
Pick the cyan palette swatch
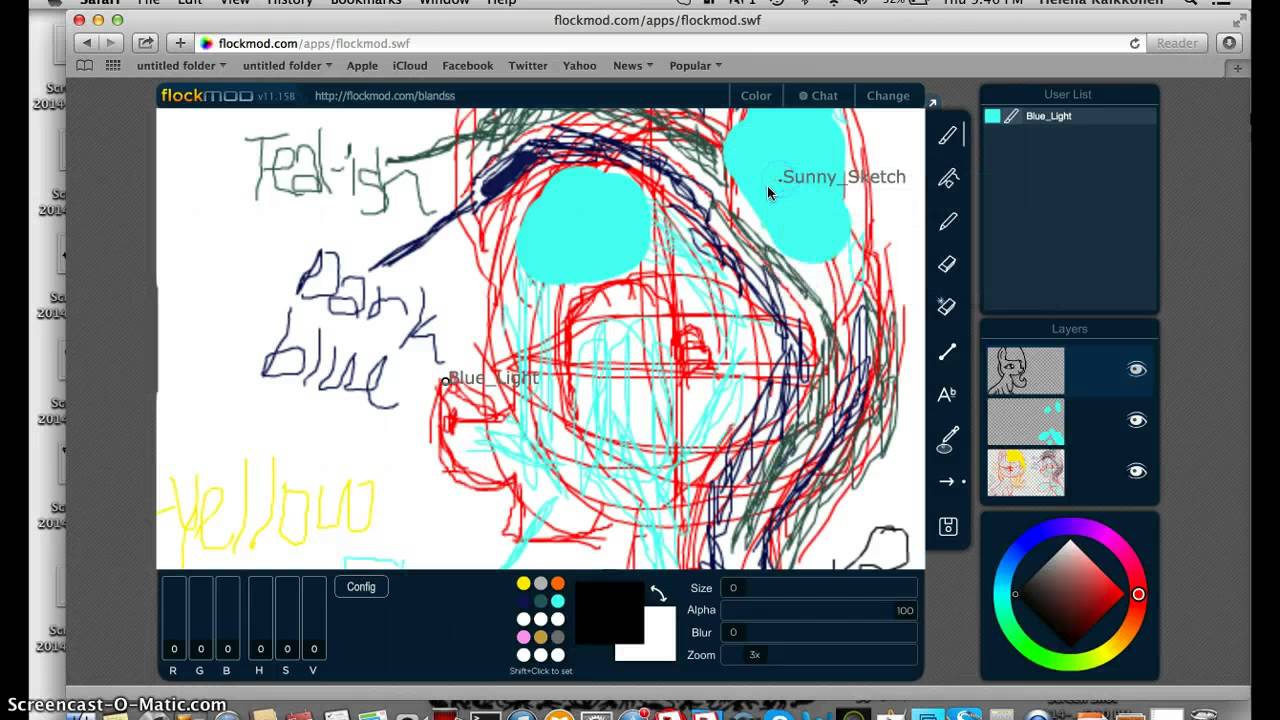pyautogui.click(x=558, y=601)
